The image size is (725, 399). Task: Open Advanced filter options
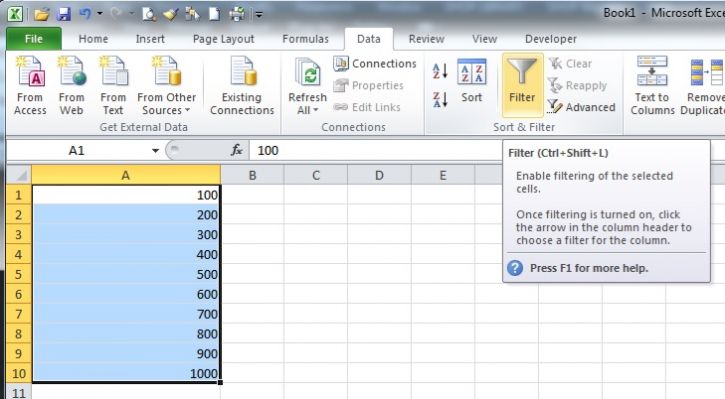coord(581,107)
